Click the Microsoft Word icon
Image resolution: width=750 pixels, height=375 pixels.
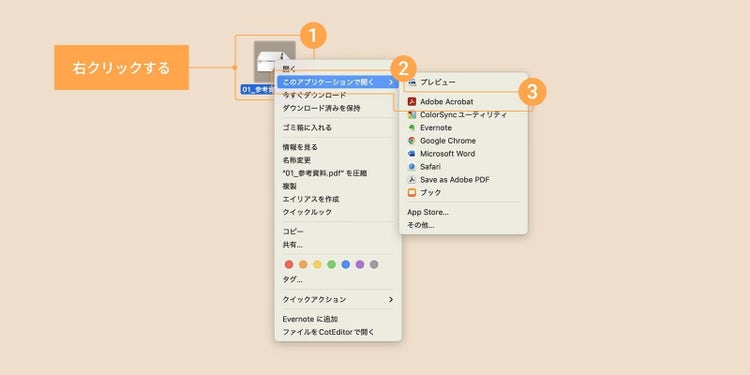411,154
